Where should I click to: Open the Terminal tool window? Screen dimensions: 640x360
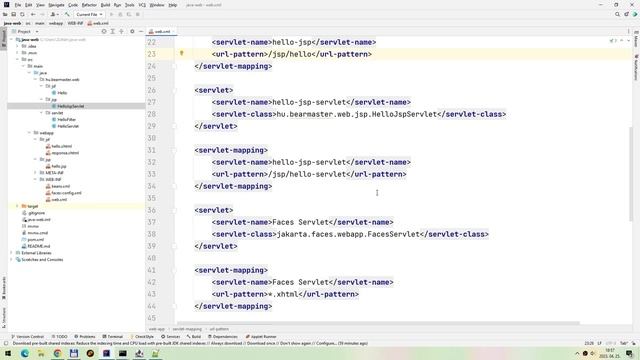coord(113,337)
